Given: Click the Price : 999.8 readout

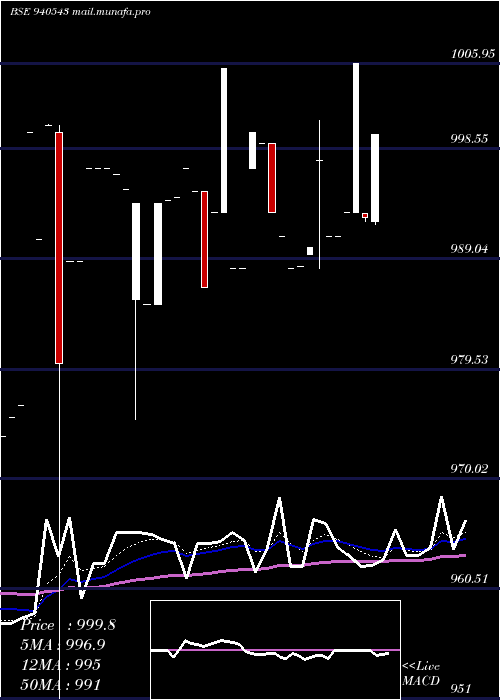Looking at the screenshot, I should coord(68,625).
